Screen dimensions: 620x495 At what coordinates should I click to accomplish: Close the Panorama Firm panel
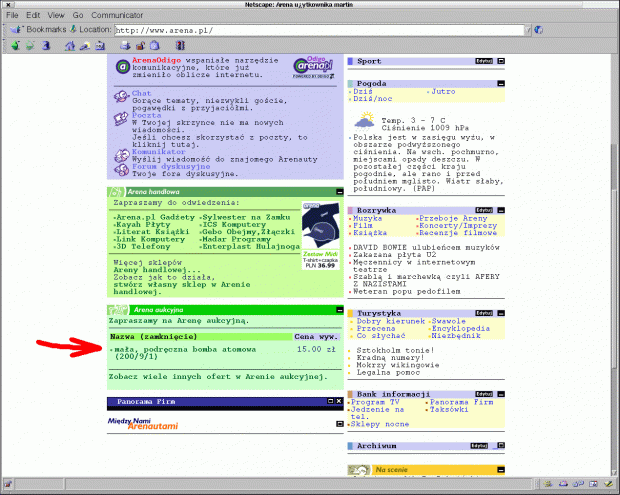tap(339, 401)
